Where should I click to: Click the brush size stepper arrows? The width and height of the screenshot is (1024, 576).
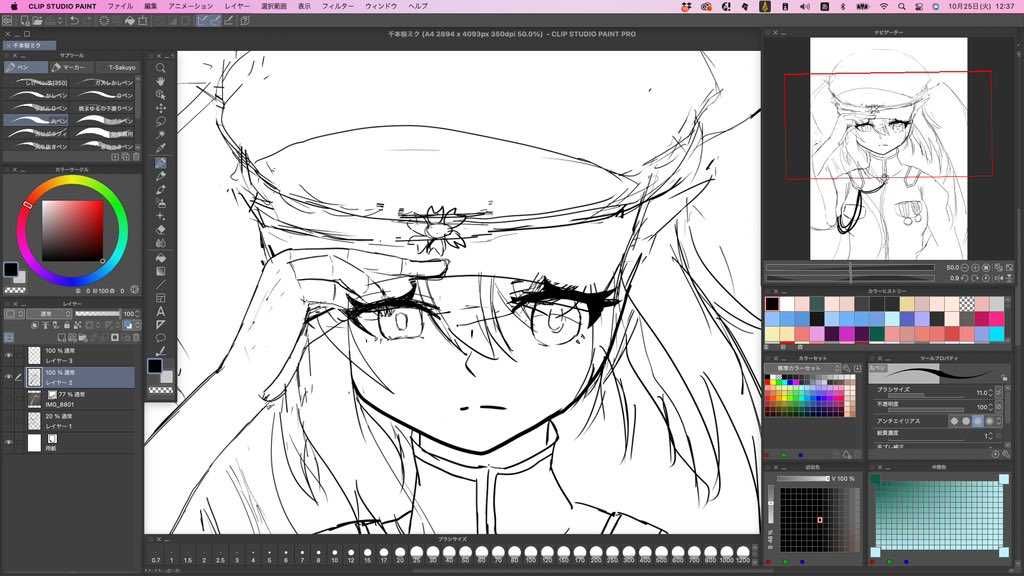click(991, 392)
